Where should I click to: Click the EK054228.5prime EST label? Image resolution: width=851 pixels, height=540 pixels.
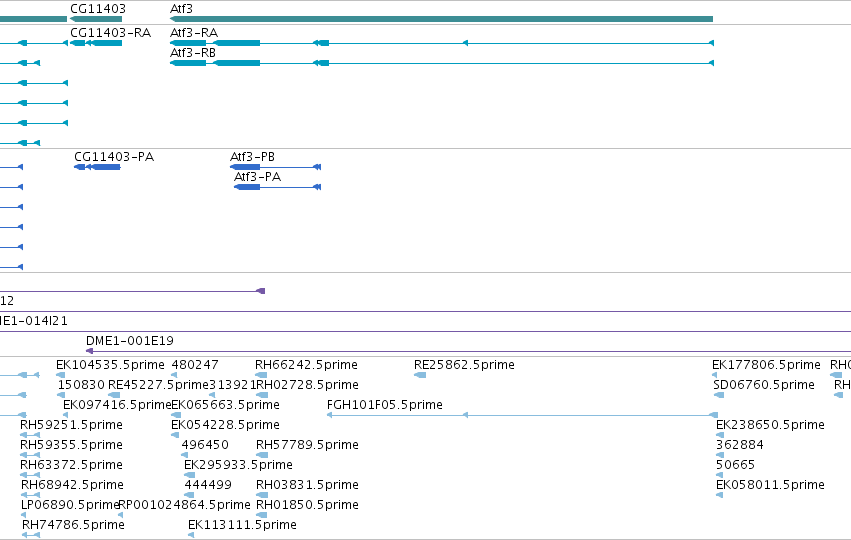point(225,425)
